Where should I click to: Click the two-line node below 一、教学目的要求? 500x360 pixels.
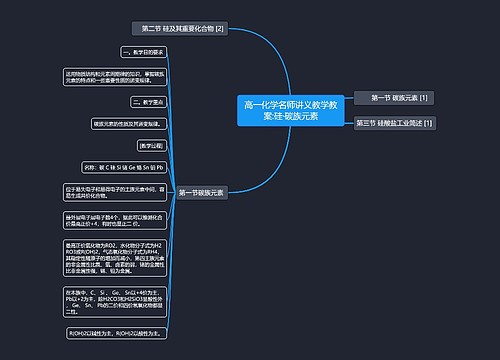[x=115, y=77]
